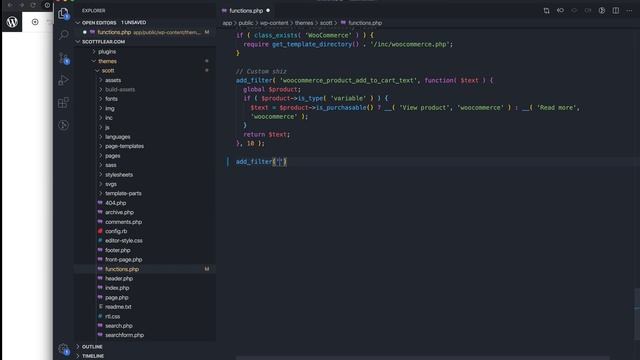Open the sixth activity bar icon view
Viewport: 640px width, 360px height.
click(63, 125)
